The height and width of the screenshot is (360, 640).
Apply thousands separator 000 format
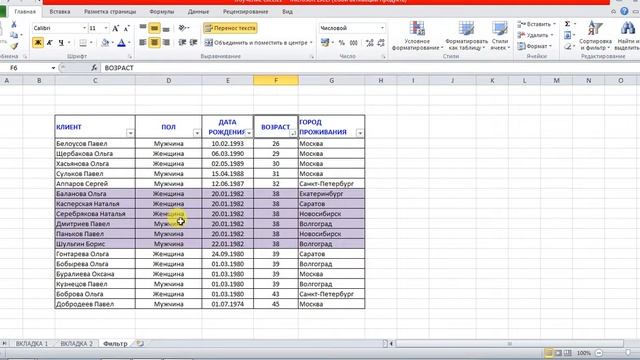coord(353,42)
